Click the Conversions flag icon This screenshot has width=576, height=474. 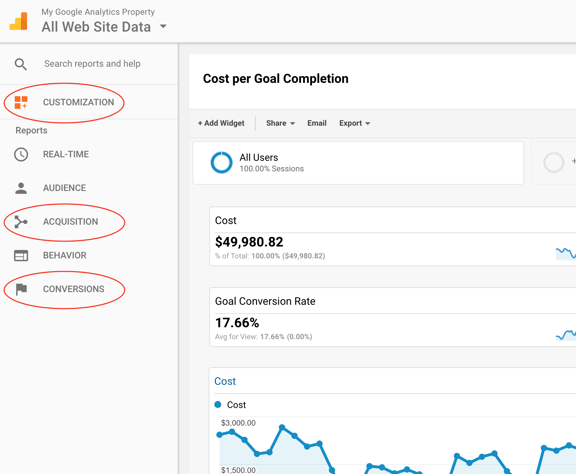tap(21, 289)
